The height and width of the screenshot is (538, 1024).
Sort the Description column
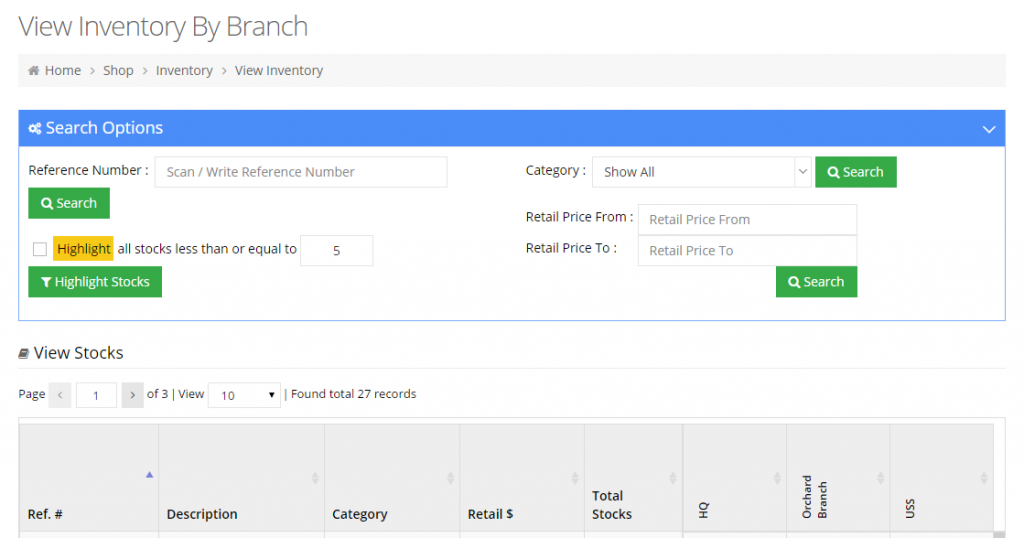tap(315, 478)
